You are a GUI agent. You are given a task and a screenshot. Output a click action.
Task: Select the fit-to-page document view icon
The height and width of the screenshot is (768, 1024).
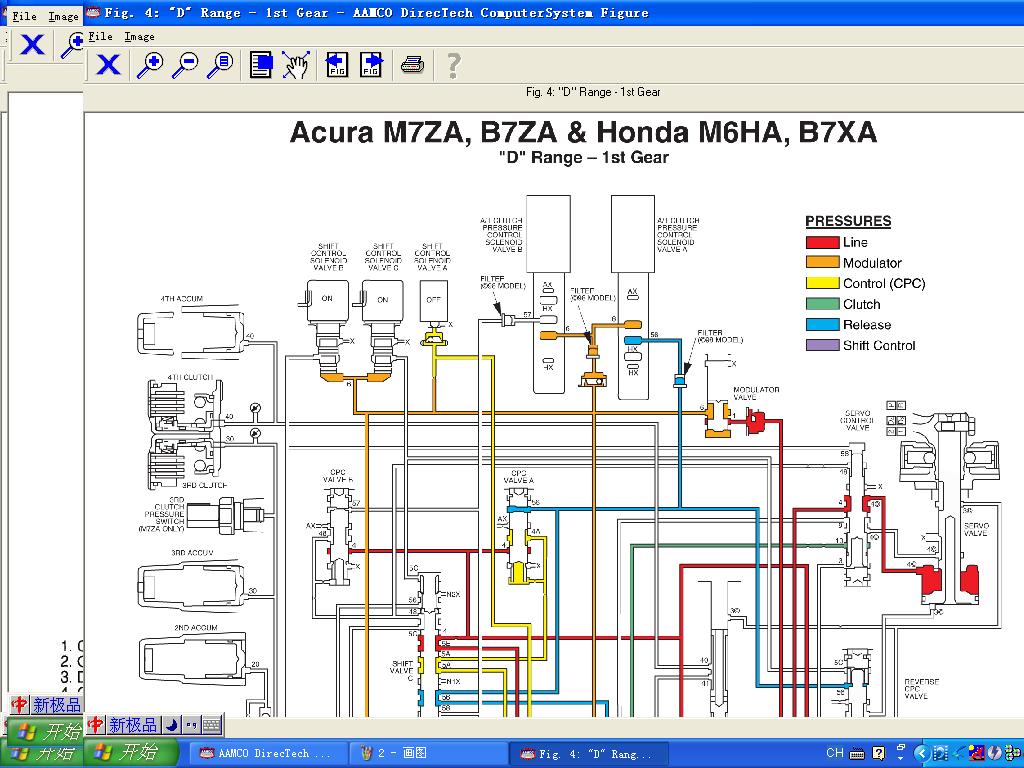(261, 65)
